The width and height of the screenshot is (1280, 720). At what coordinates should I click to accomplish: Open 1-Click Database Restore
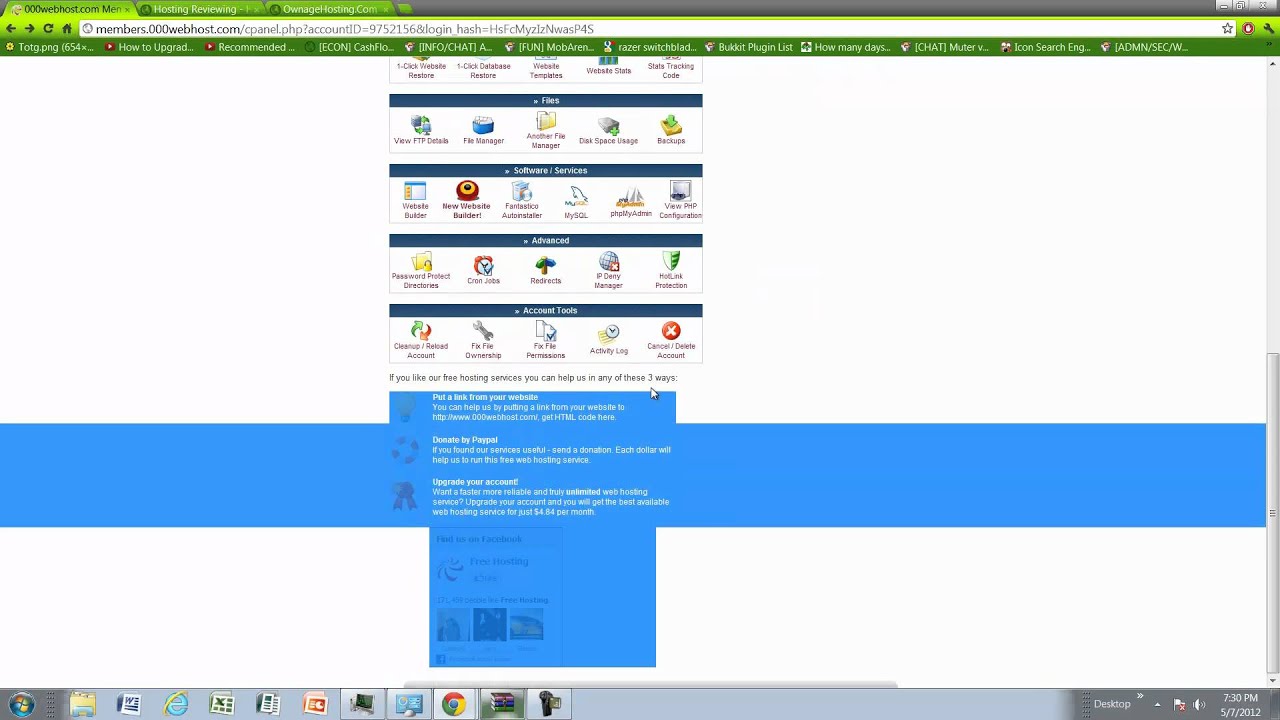pyautogui.click(x=483, y=70)
